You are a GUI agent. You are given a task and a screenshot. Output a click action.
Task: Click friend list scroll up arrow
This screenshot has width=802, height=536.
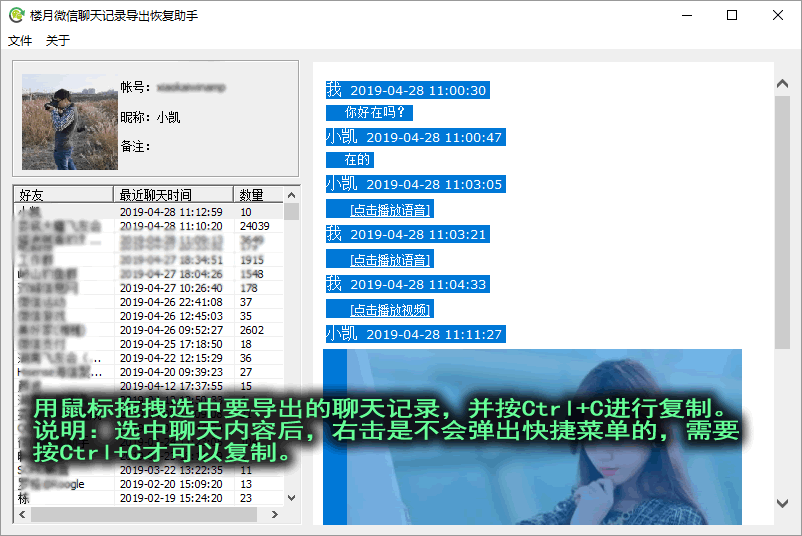292,195
